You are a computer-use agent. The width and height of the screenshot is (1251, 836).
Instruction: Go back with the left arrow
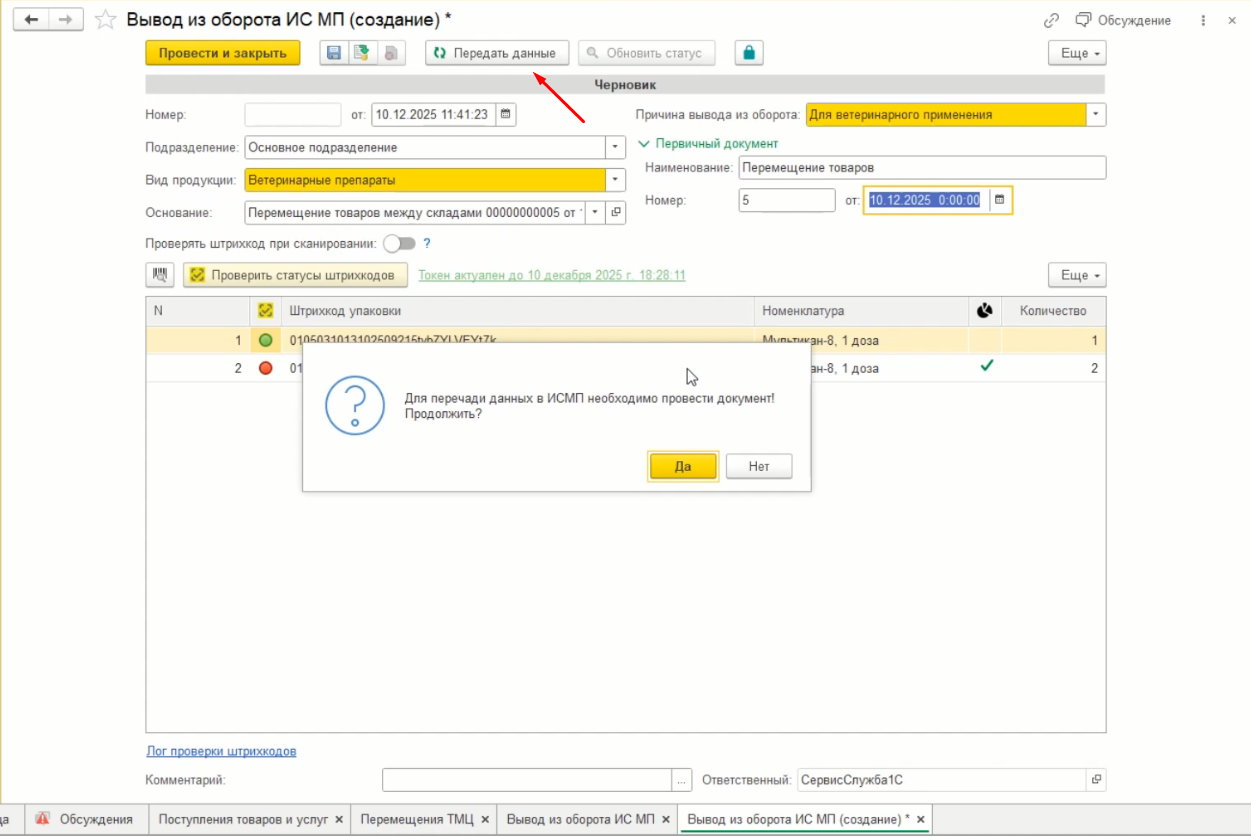31,20
